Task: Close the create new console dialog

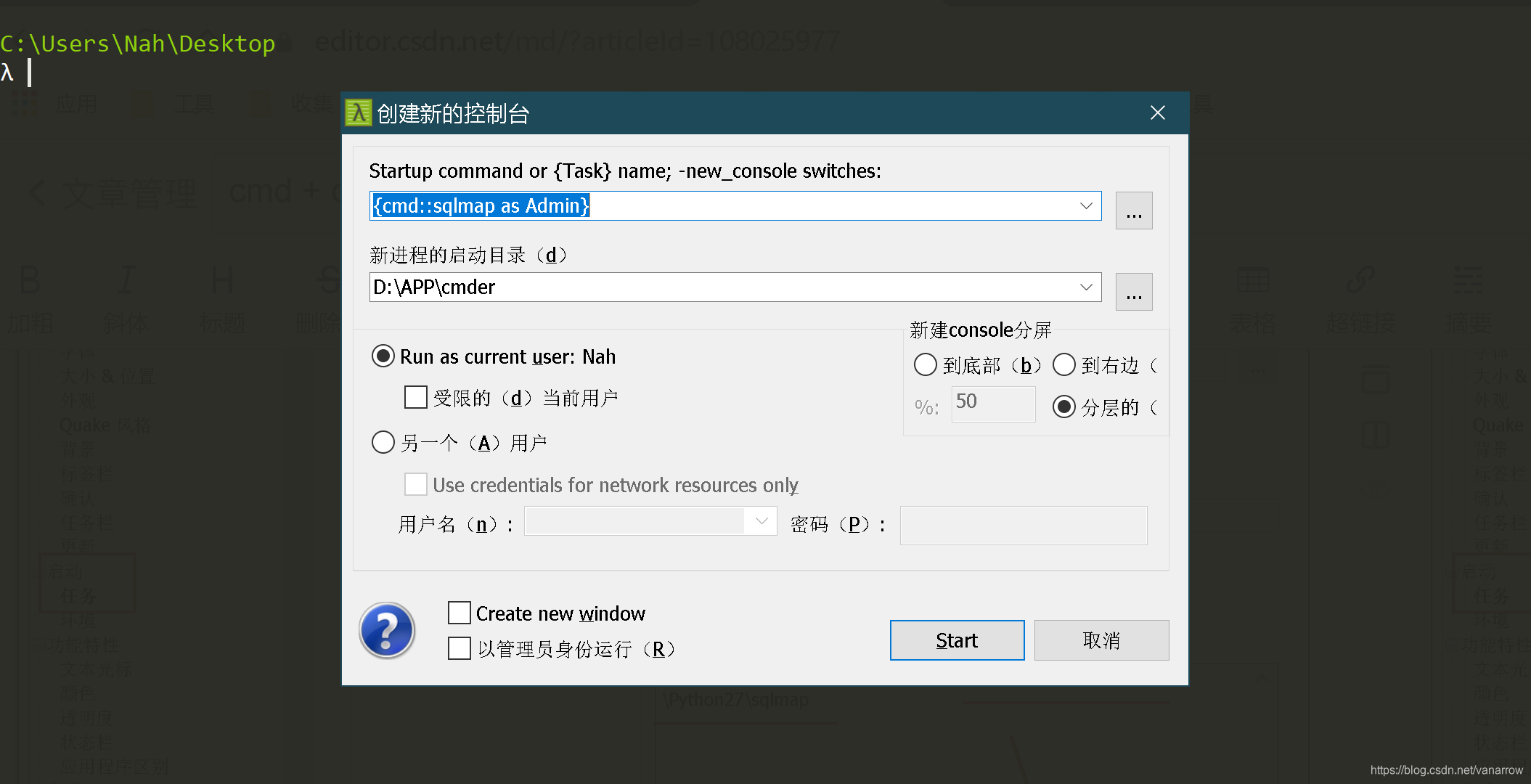Action: (x=1157, y=113)
